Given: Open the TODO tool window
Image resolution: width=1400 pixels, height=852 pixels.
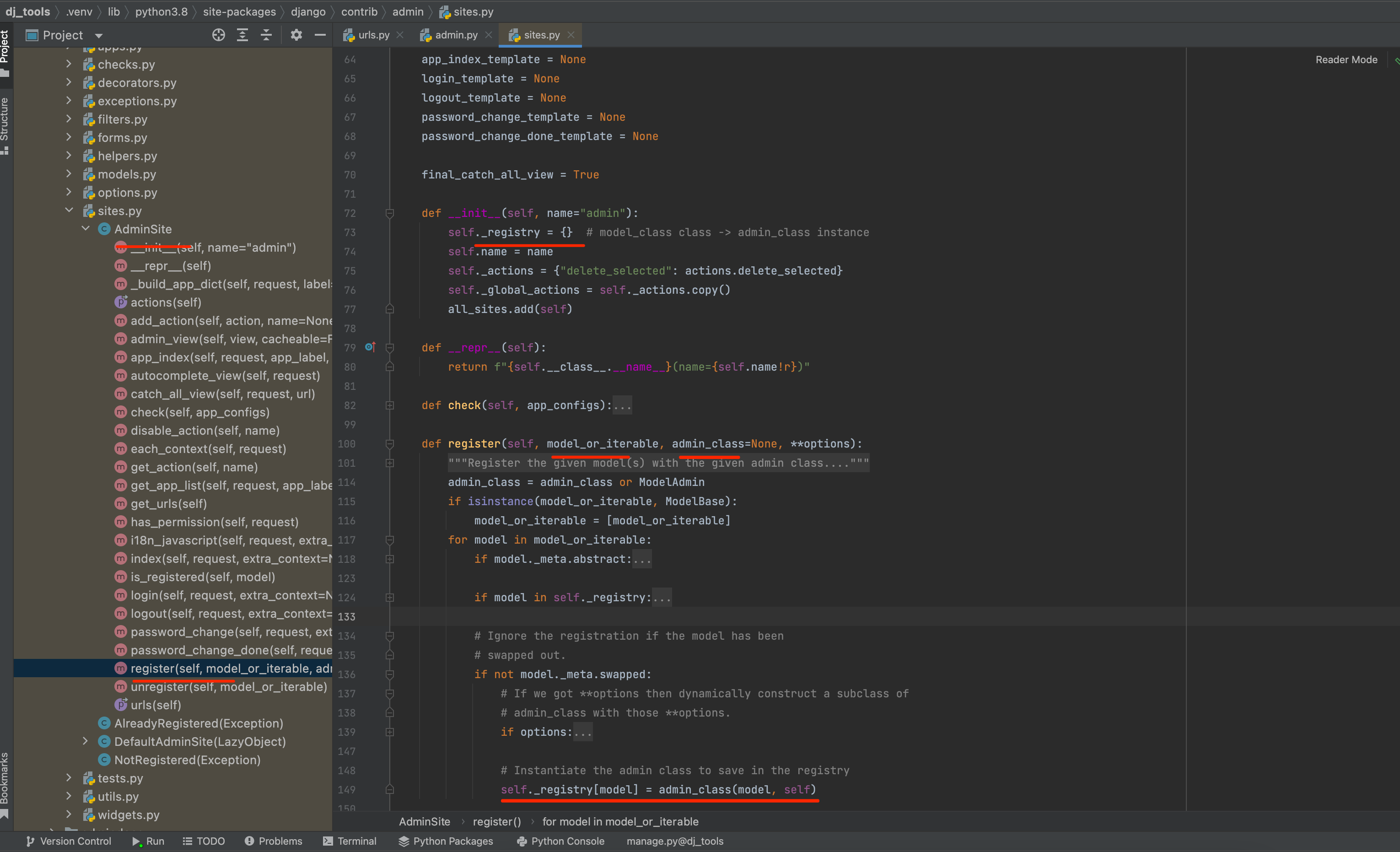Looking at the screenshot, I should click(x=204, y=841).
